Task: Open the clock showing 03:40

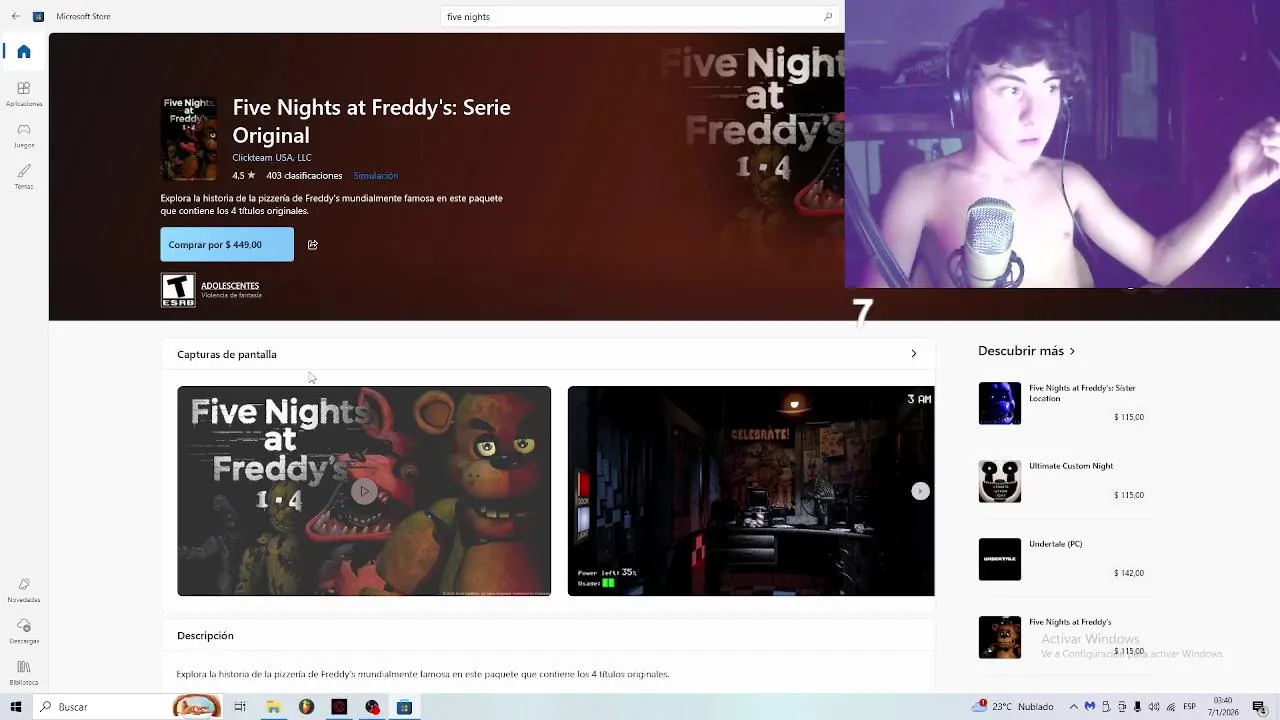Action: point(1224,706)
